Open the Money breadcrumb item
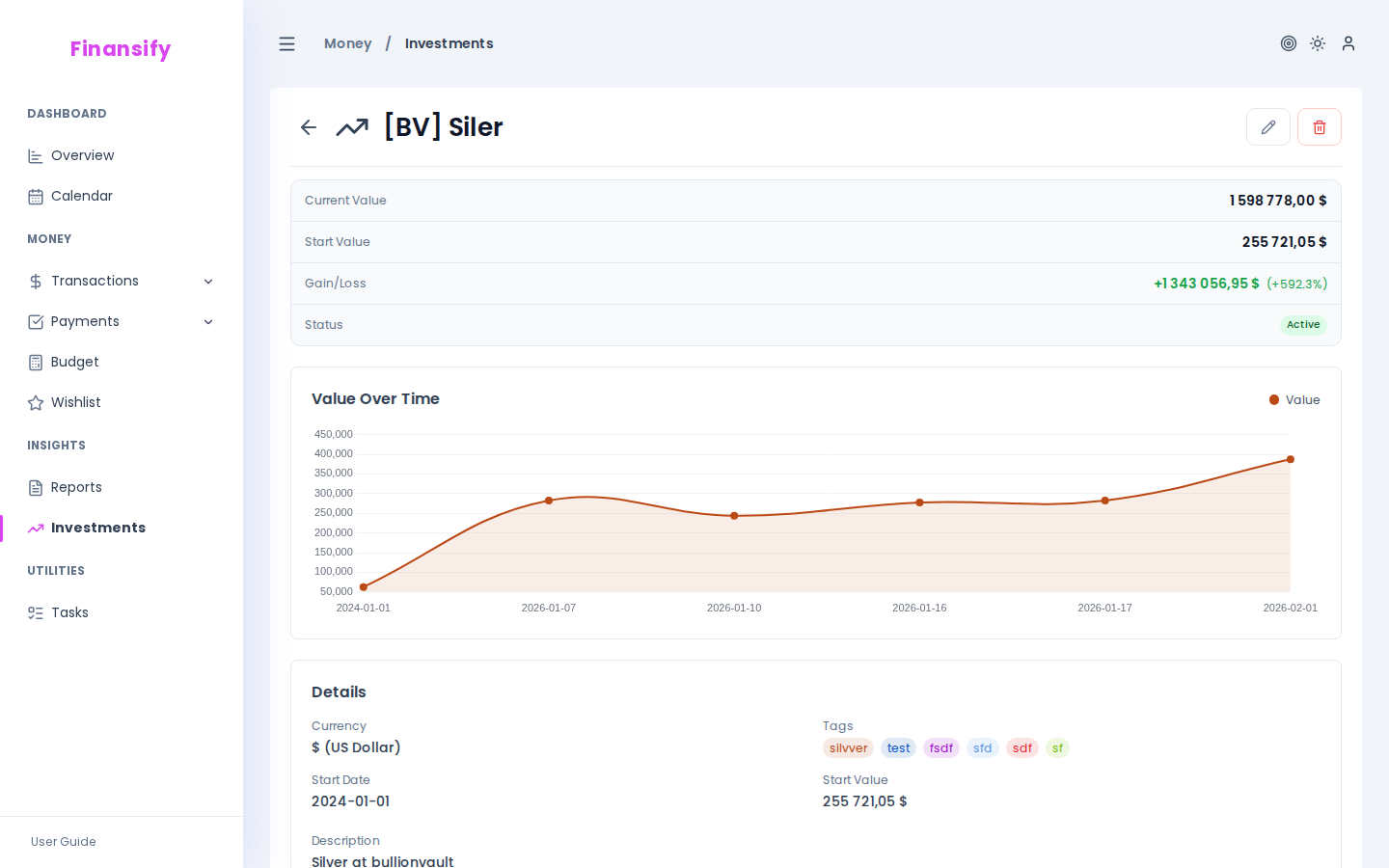Image resolution: width=1389 pixels, height=868 pixels. coord(347,43)
